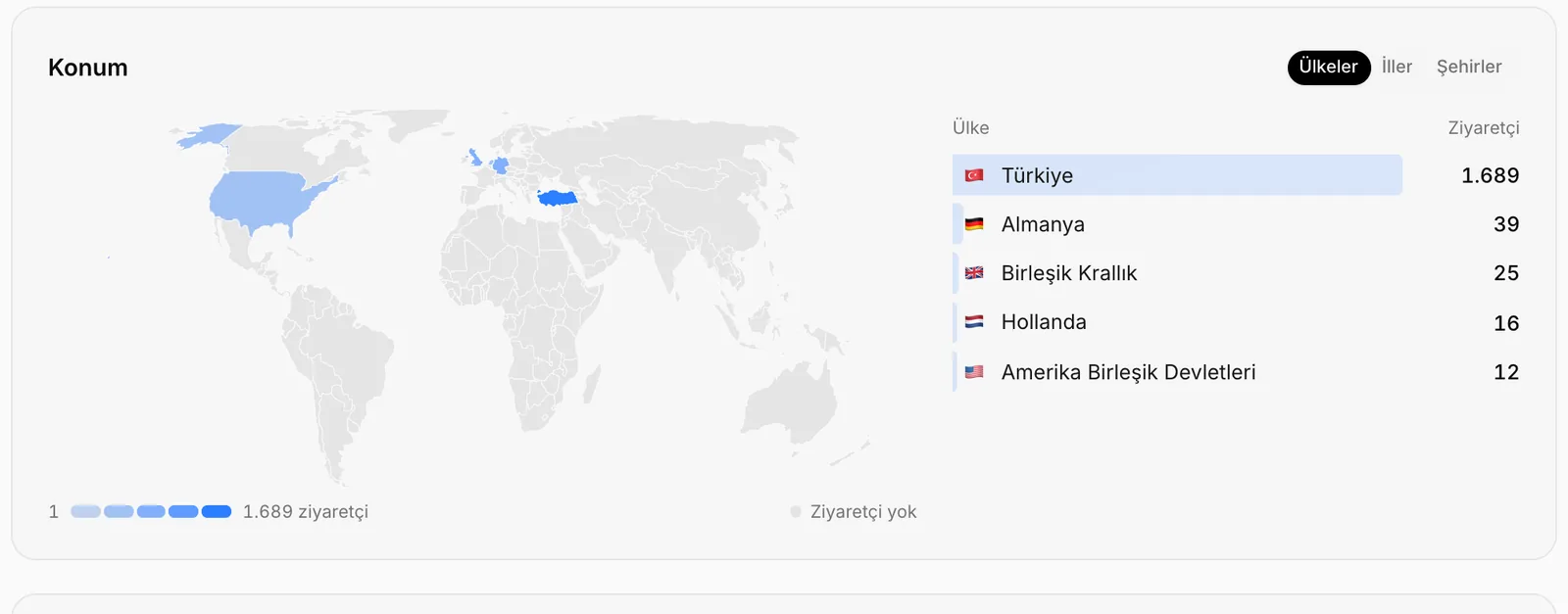Click the Hollanda country name
The width and height of the screenshot is (1568, 614).
tap(1044, 322)
